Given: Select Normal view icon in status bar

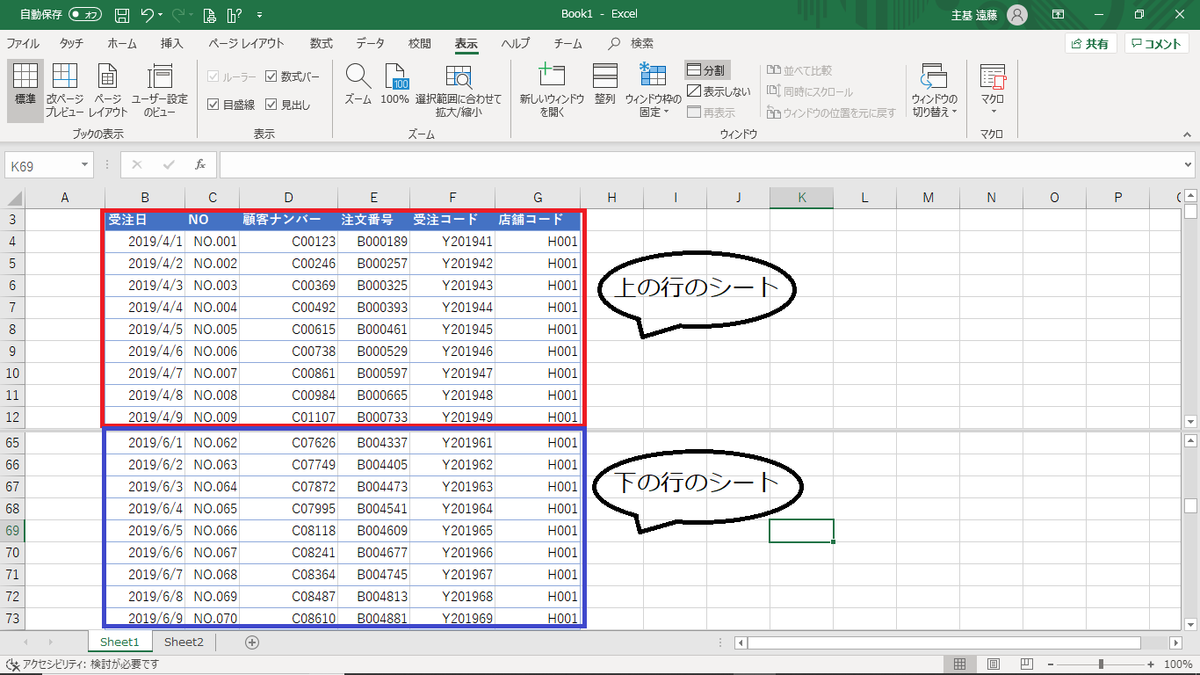Looking at the screenshot, I should 958,664.
